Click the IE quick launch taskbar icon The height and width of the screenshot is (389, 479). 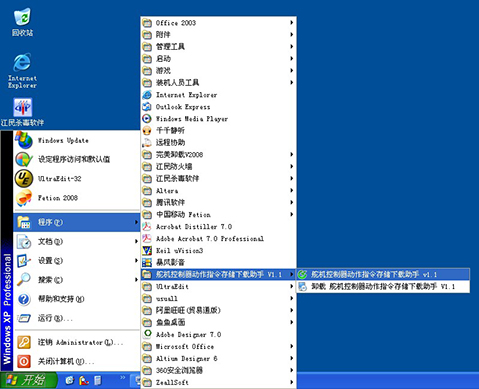point(70,380)
